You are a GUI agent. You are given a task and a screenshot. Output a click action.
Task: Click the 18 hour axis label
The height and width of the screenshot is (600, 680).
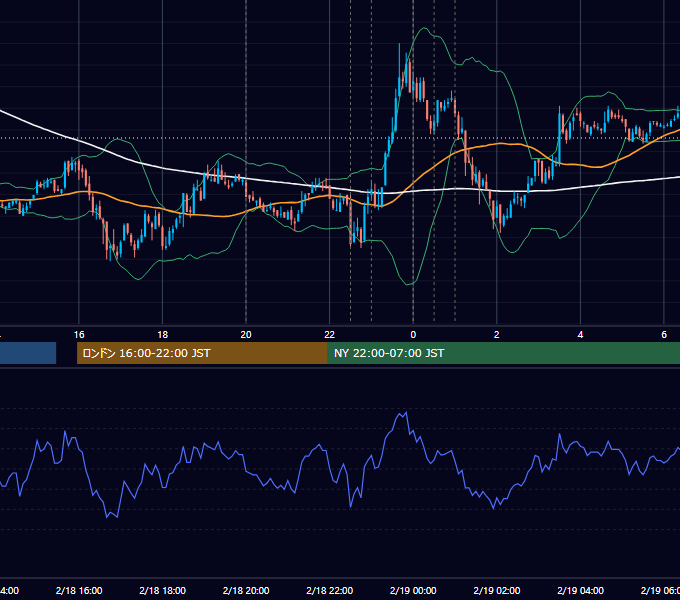163,335
